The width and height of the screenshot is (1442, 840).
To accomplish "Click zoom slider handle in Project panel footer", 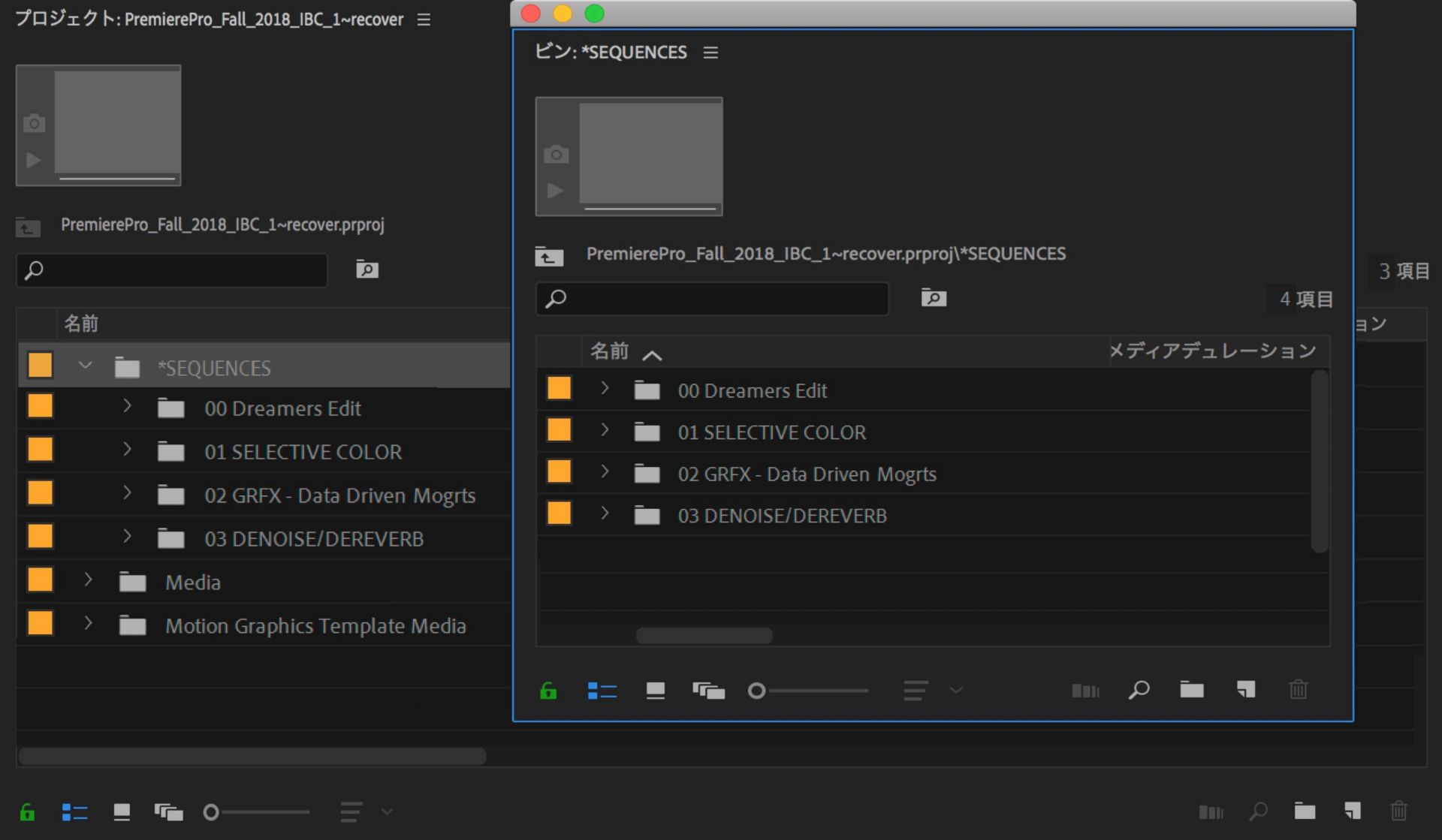I will coord(211,812).
